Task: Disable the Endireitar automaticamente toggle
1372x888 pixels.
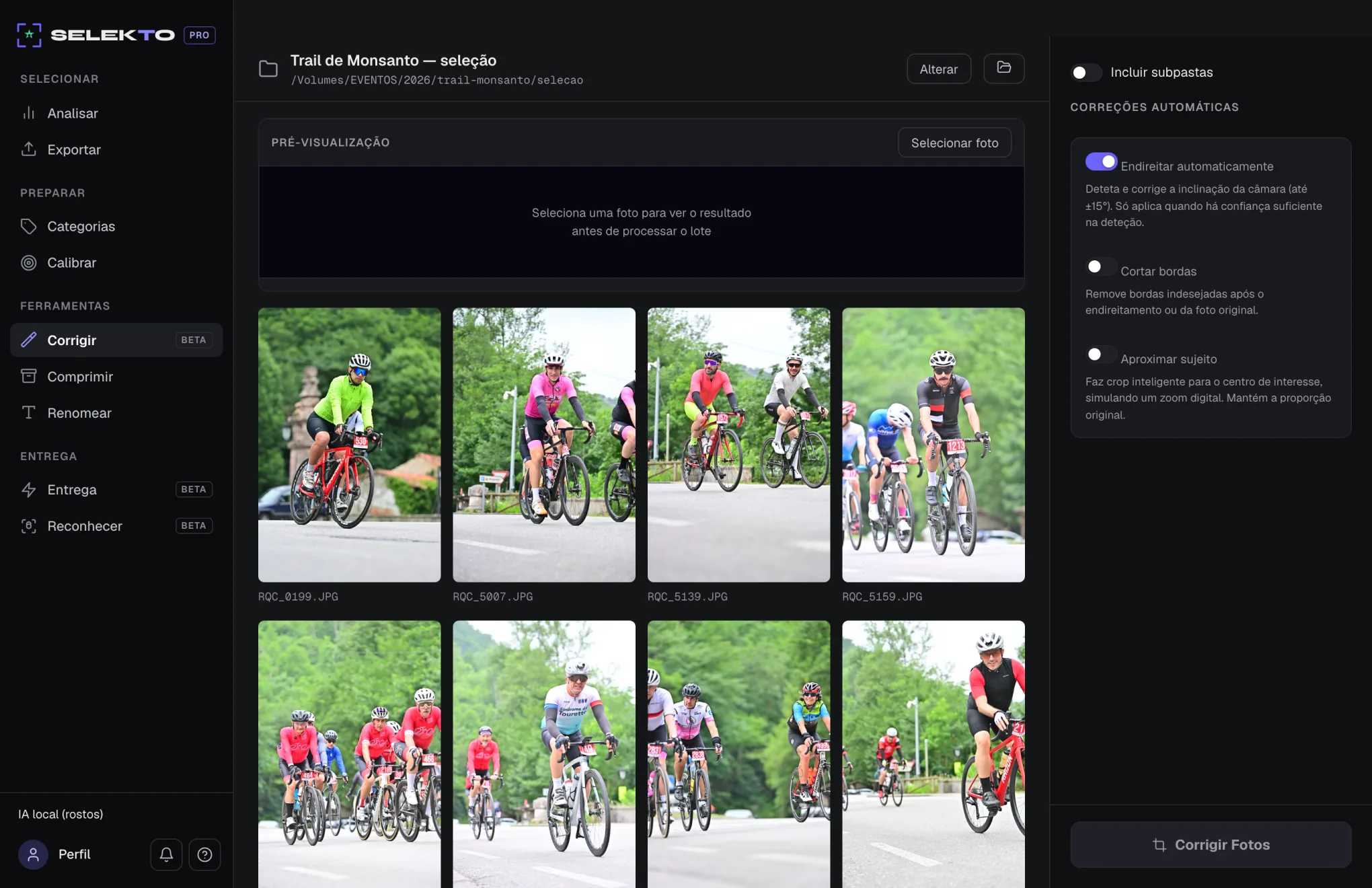Action: coord(1101,161)
